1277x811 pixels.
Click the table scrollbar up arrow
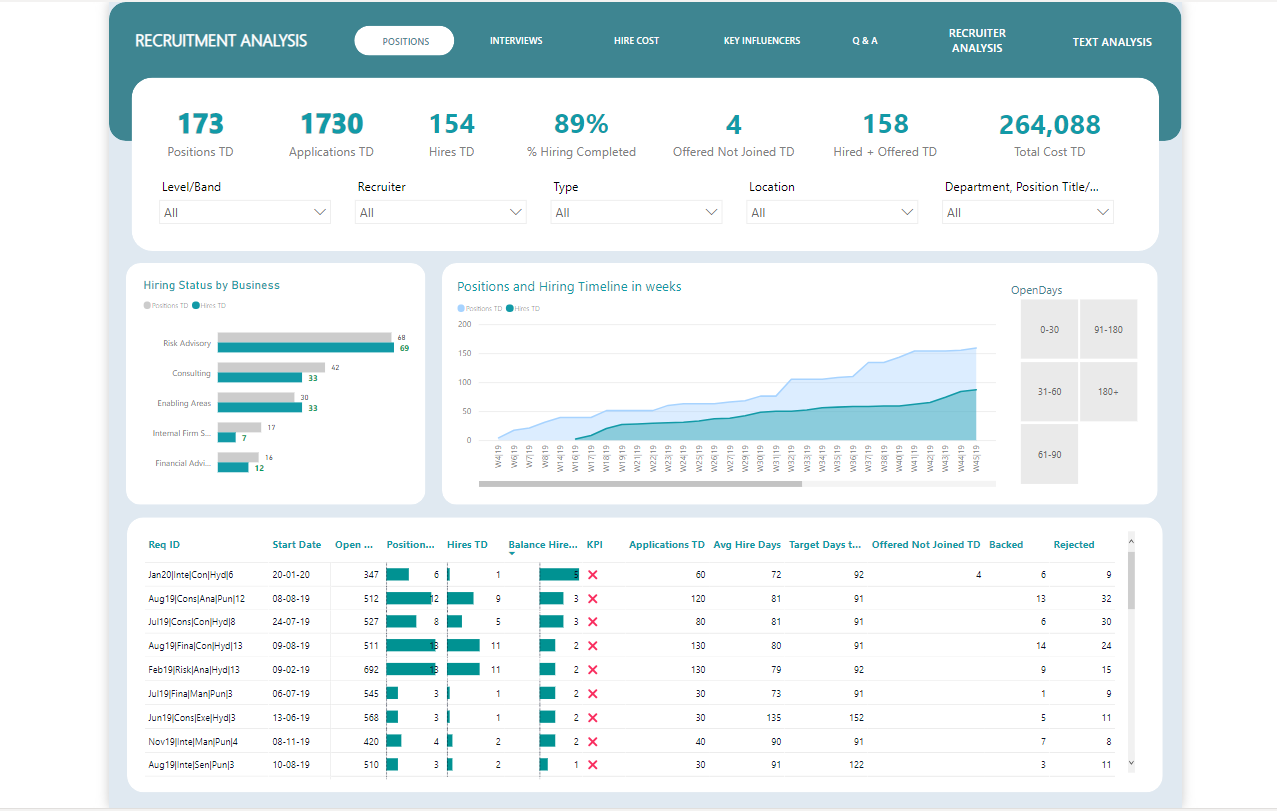(1131, 543)
